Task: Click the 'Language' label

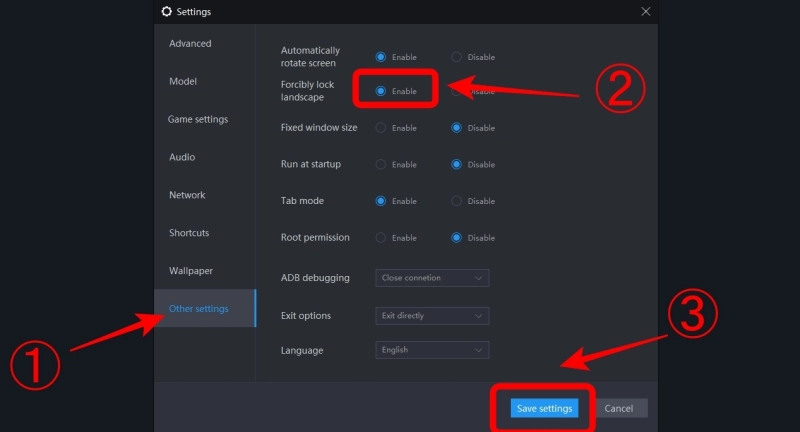Action: [x=302, y=350]
